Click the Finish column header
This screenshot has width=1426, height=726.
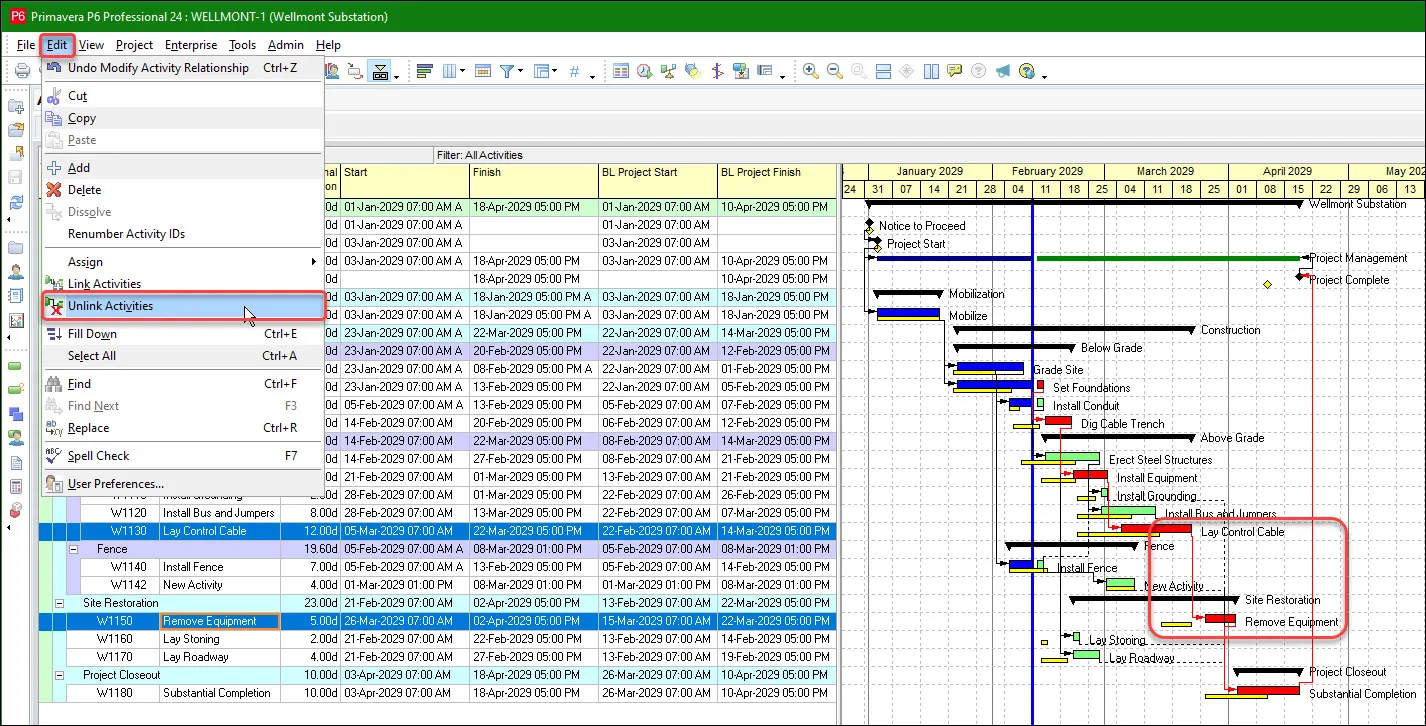534,181
